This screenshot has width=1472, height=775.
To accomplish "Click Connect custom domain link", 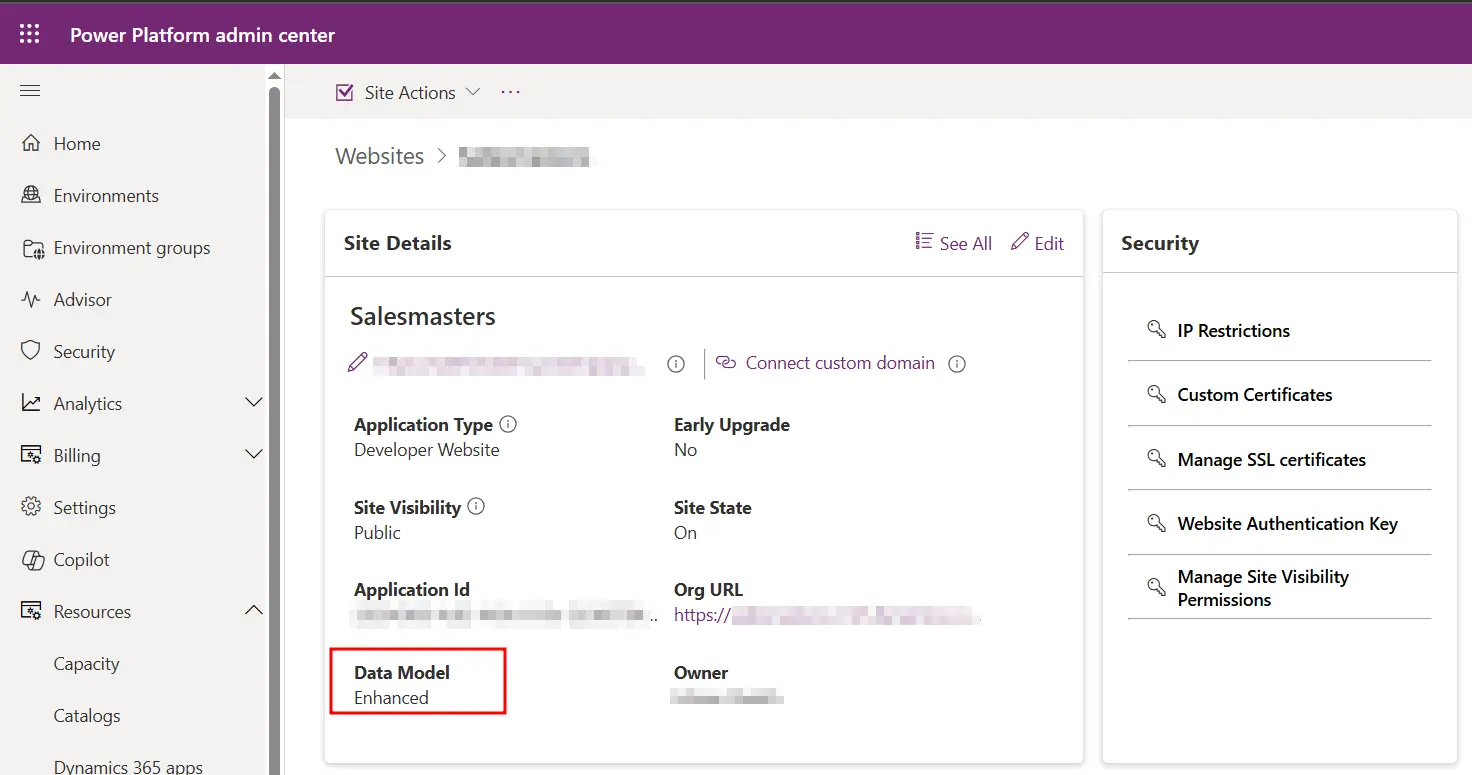I will pyautogui.click(x=840, y=363).
